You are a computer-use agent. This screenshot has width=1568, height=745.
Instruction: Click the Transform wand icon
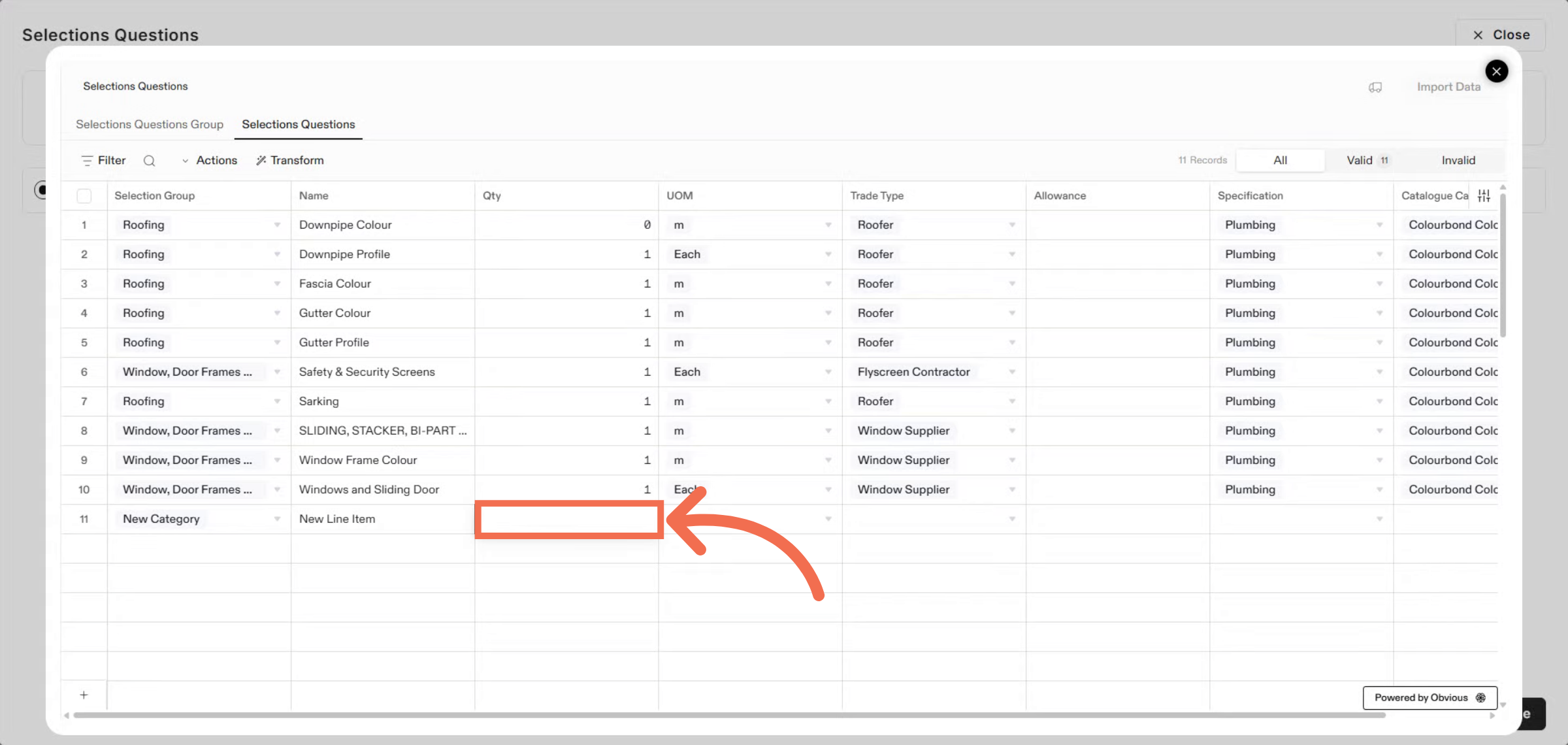[261, 161]
